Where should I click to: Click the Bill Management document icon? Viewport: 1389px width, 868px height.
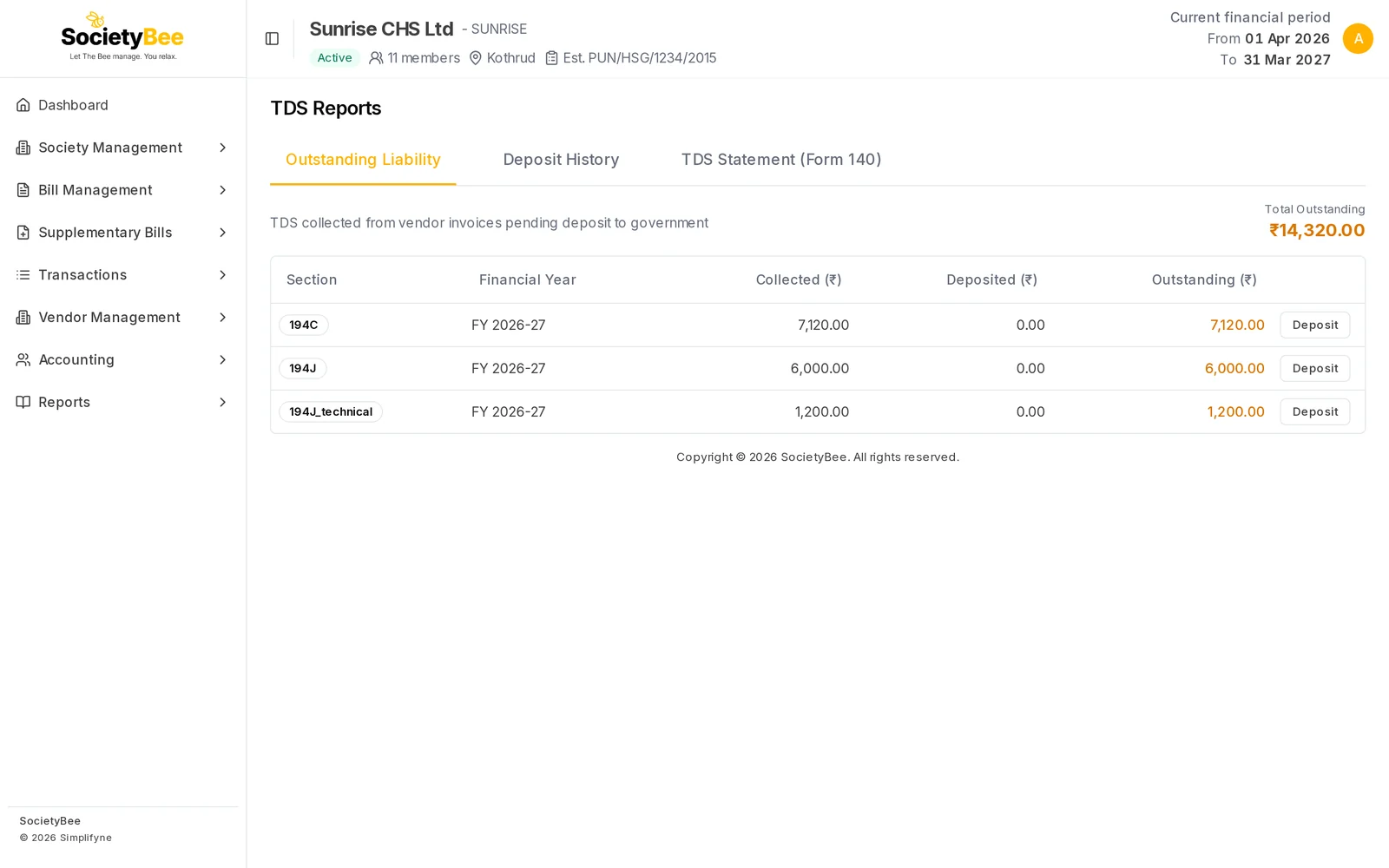23,190
